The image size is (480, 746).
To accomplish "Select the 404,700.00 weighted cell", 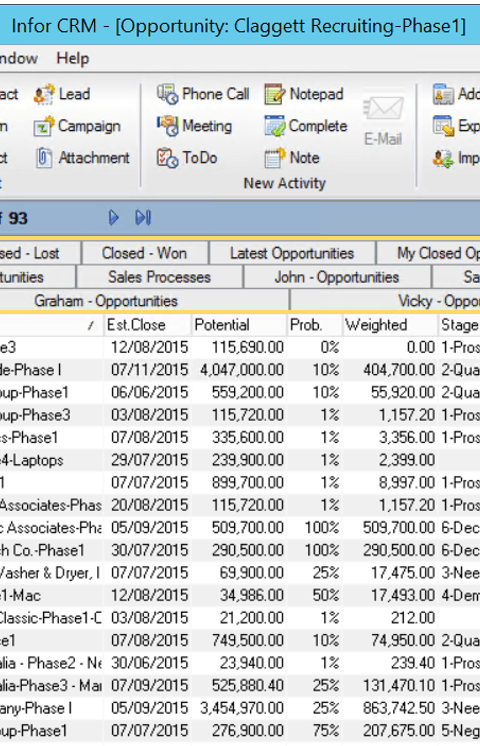I will point(390,370).
